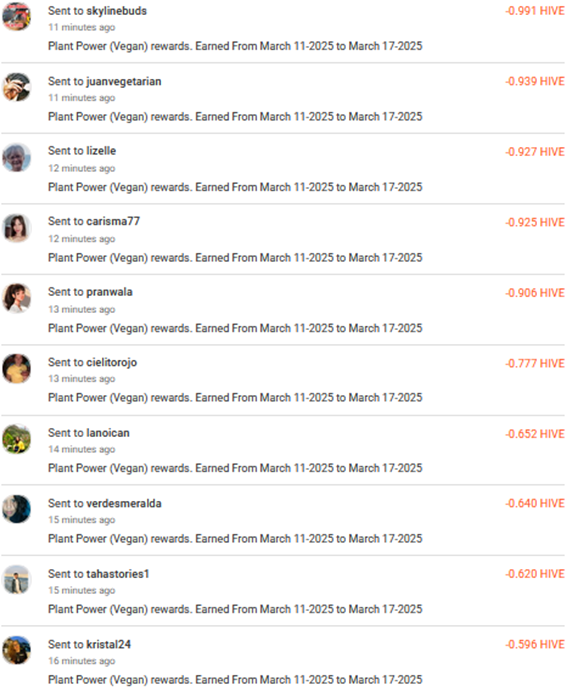
Task: Open kristal24 profile avatar
Action: coord(17,650)
